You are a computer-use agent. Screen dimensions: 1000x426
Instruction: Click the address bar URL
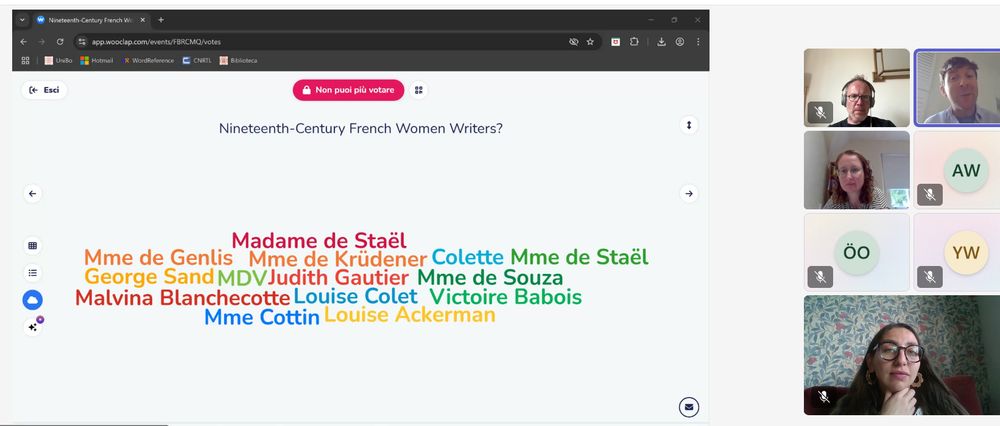click(x=156, y=41)
